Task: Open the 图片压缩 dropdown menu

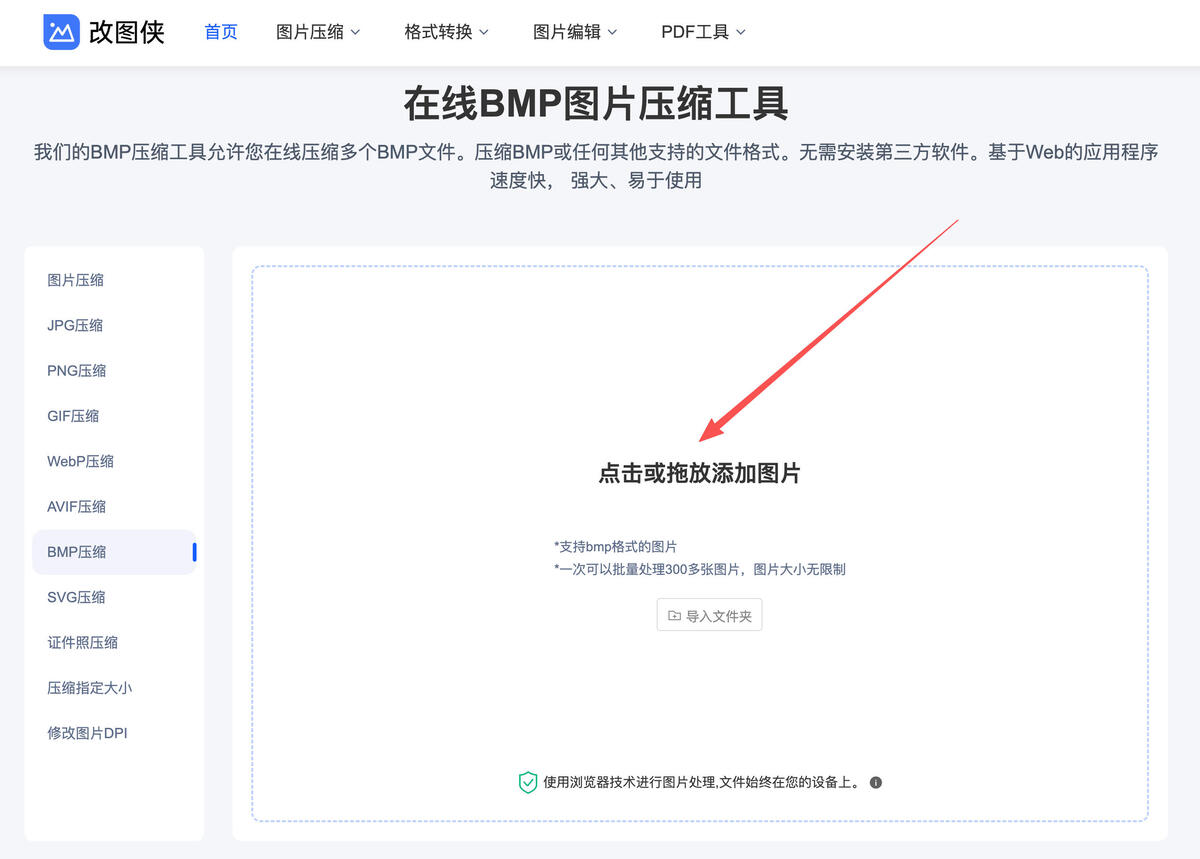Action: point(318,32)
